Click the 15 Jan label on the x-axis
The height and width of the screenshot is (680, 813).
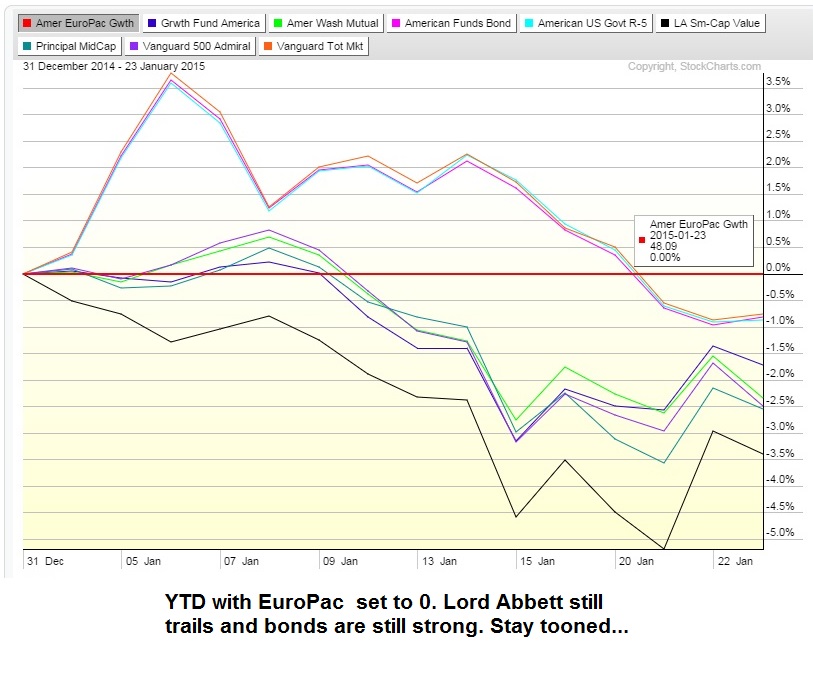(538, 561)
